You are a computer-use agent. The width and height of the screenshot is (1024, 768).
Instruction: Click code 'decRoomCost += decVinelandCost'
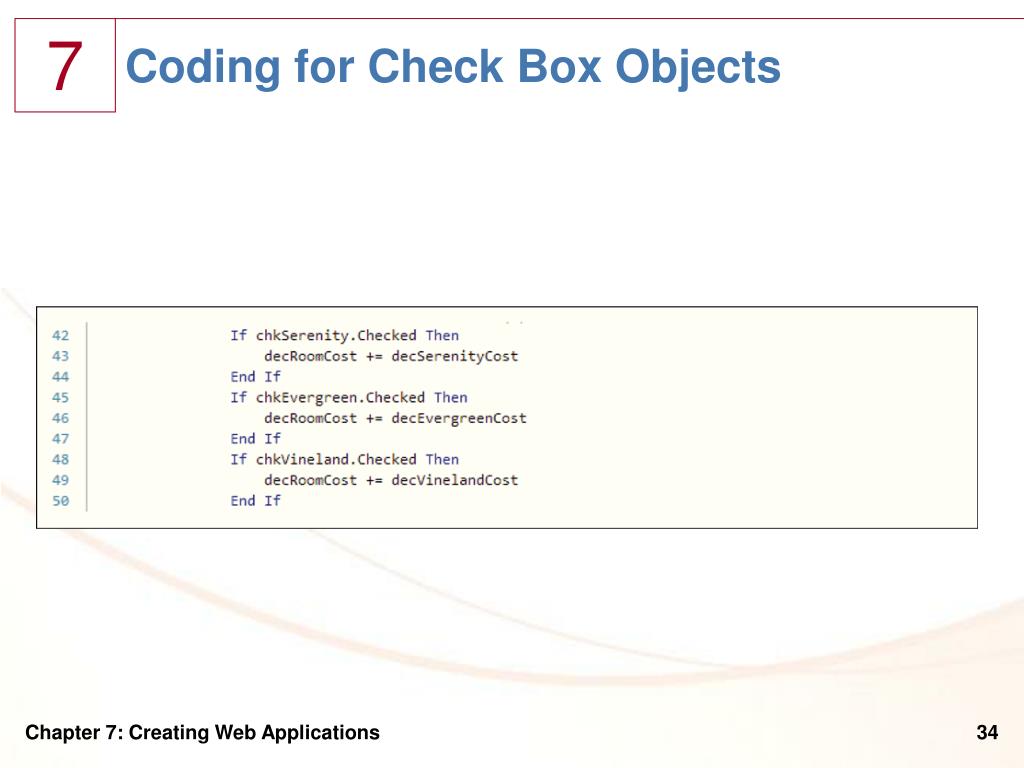[391, 481]
